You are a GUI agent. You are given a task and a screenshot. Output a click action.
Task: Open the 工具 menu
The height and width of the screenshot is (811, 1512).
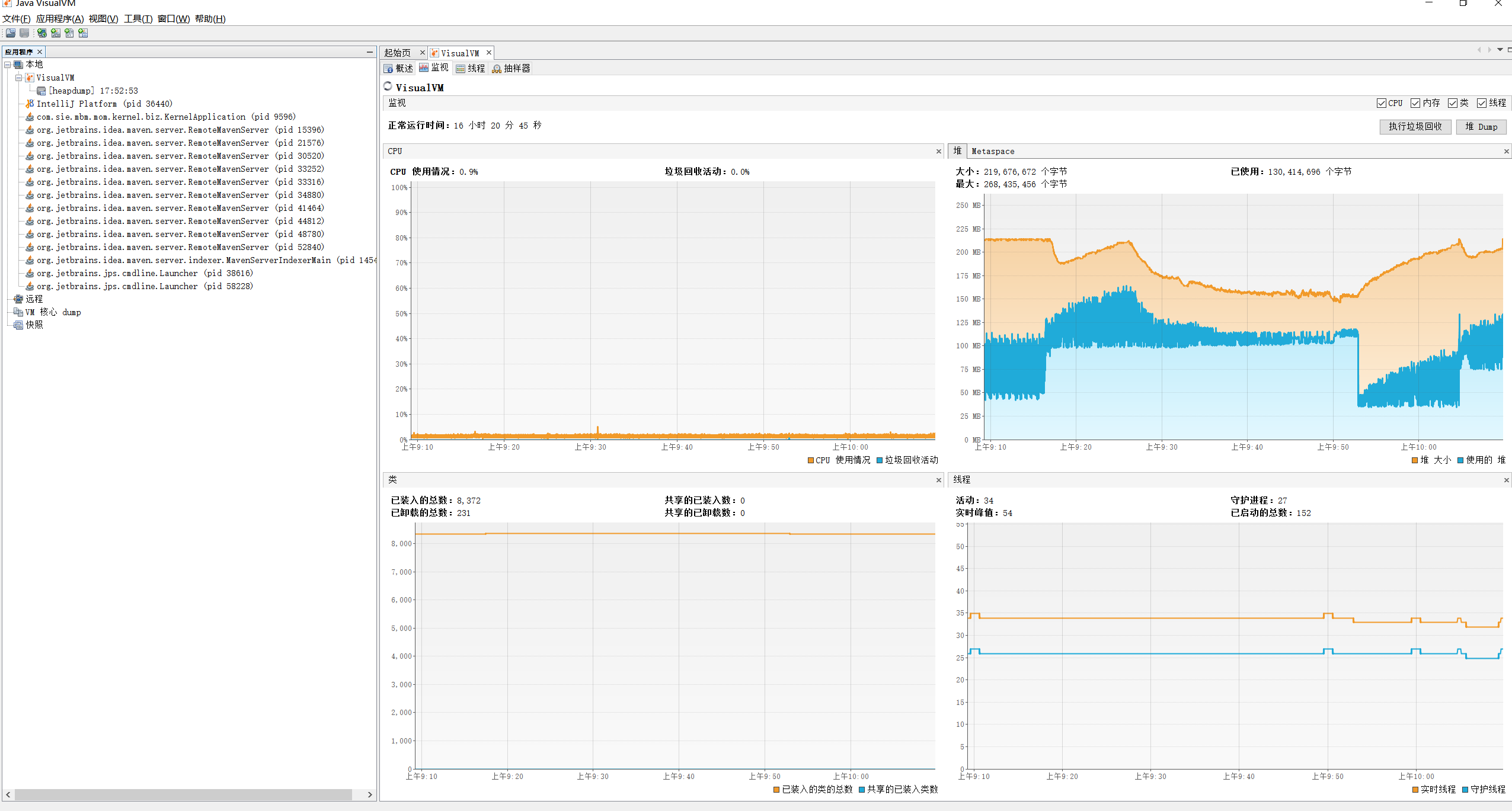coord(138,19)
